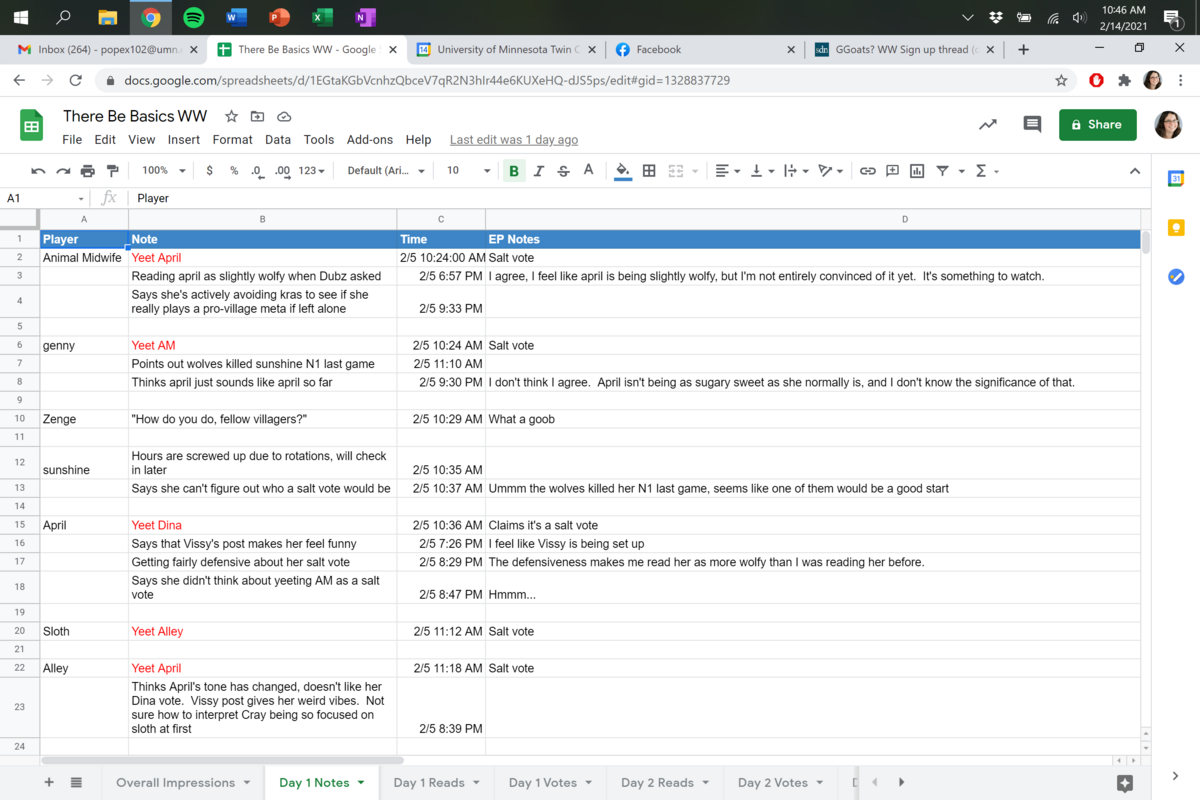Open the fill color picker
Viewport: 1200px width, 800px height.
click(x=622, y=171)
